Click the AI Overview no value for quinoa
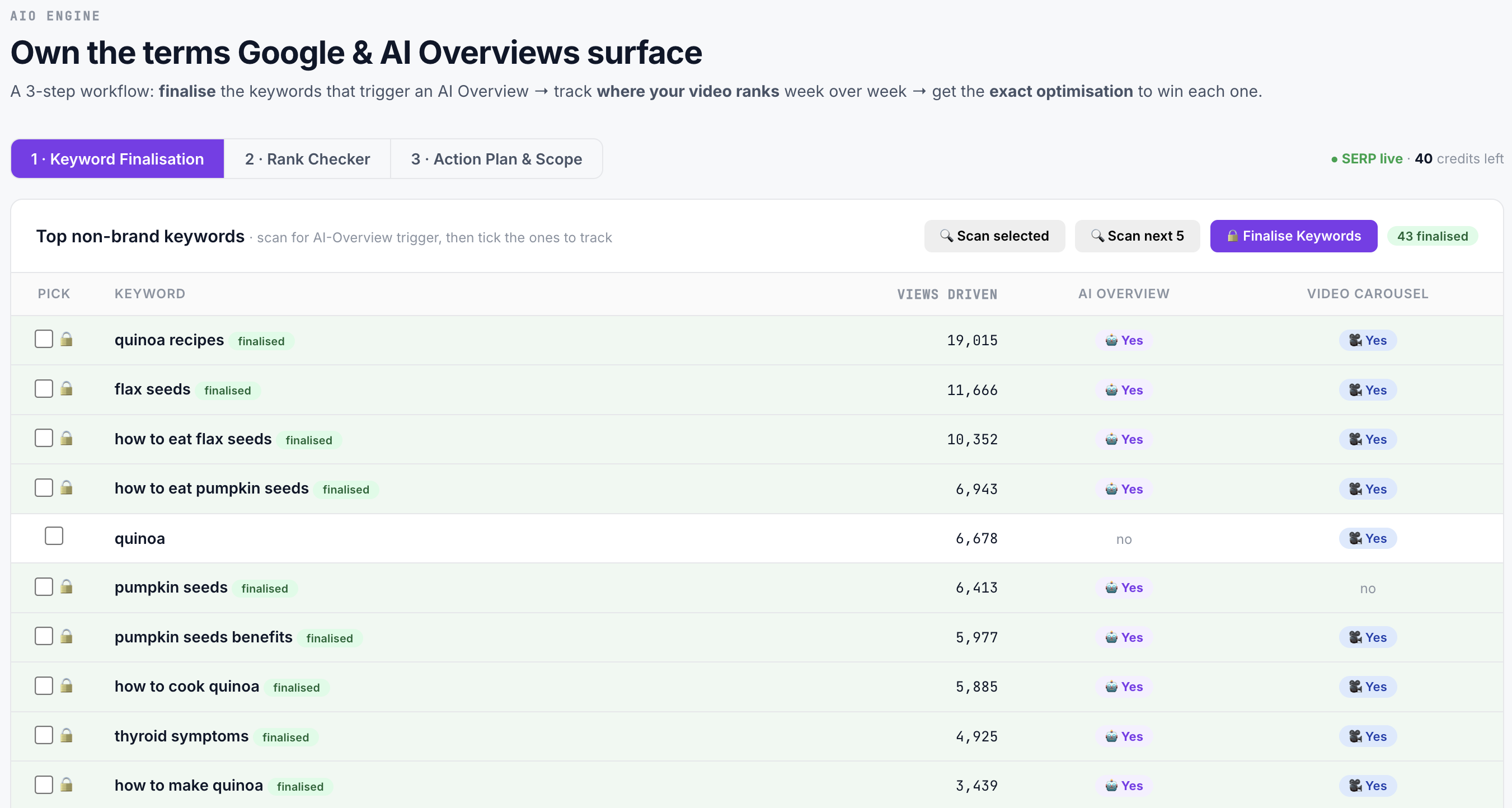Image resolution: width=1512 pixels, height=808 pixels. 1124,539
